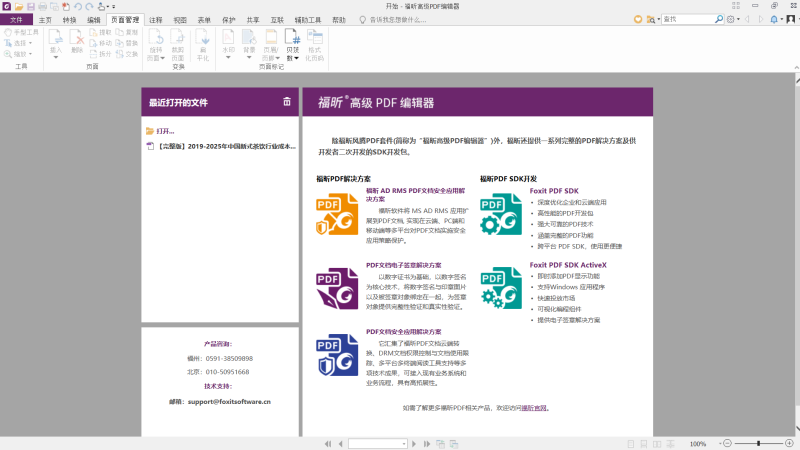This screenshot has height=450, width=800.
Task: Click the Split document (拆分) button
Action: pos(100,54)
